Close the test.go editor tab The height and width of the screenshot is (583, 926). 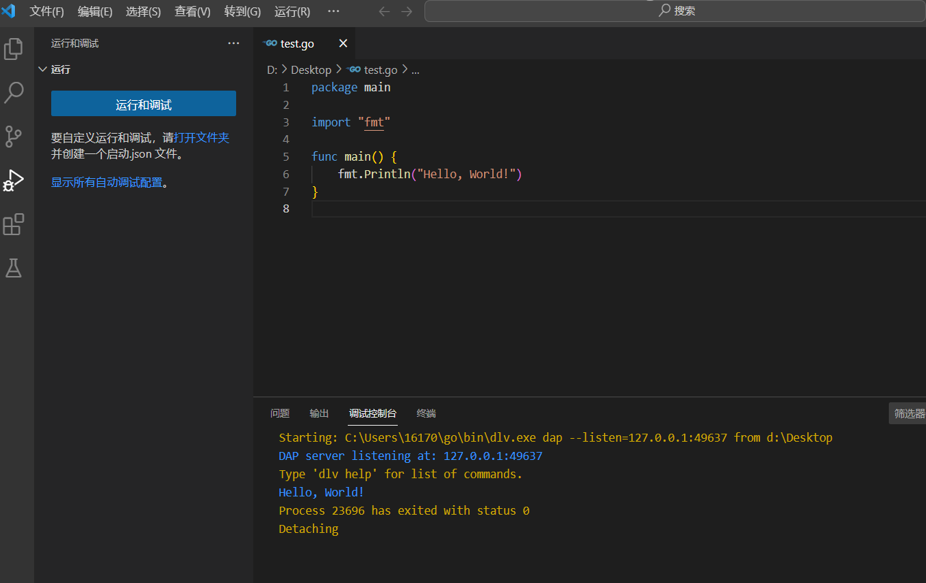[343, 44]
